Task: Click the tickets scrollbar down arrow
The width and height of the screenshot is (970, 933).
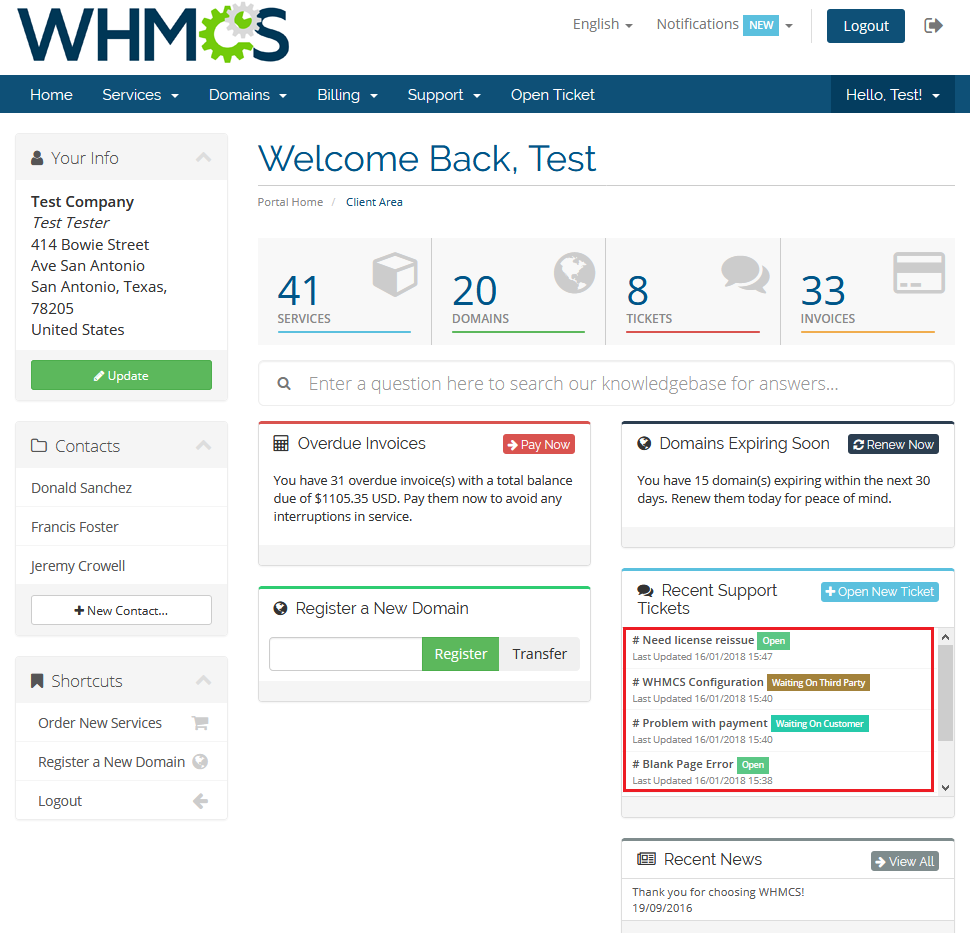Action: [x=945, y=788]
